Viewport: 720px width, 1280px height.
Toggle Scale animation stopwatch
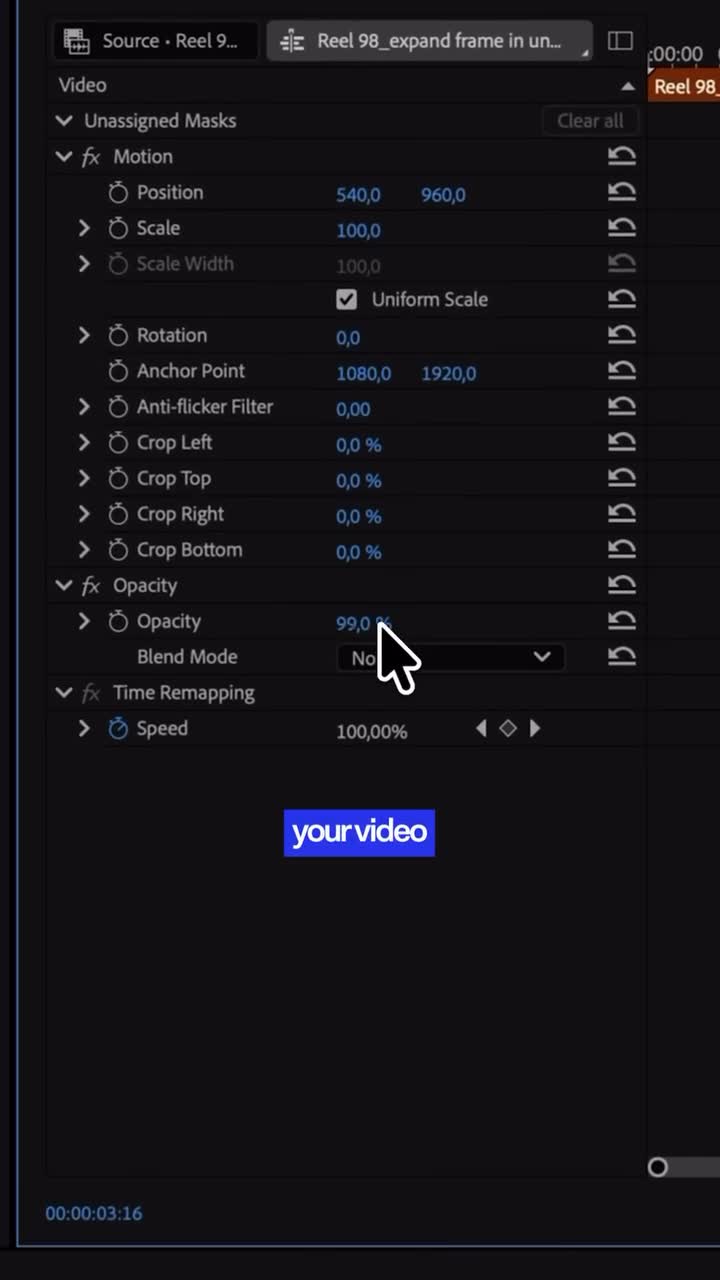118,229
